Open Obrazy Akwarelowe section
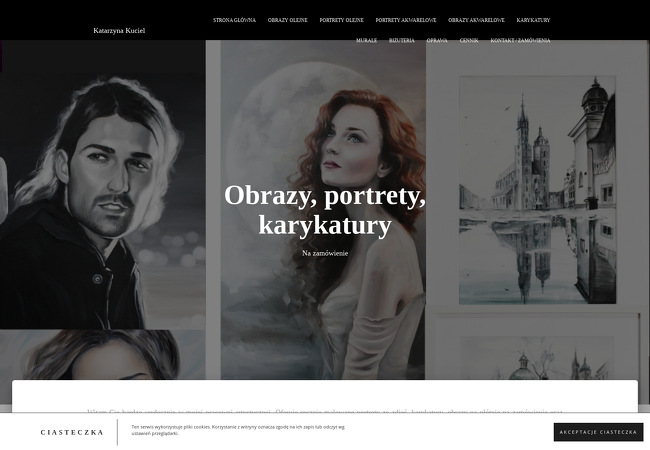Viewport: 650px width, 450px height. tap(476, 20)
